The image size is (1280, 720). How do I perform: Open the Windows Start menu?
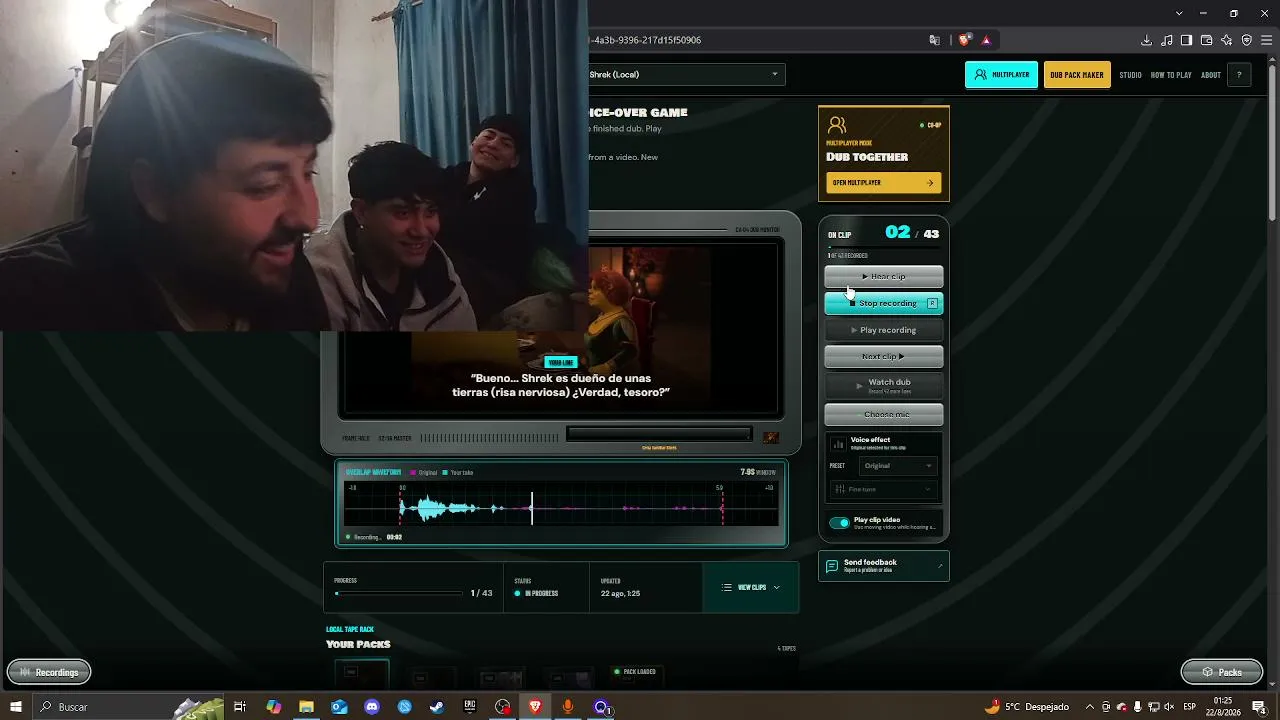[16, 707]
